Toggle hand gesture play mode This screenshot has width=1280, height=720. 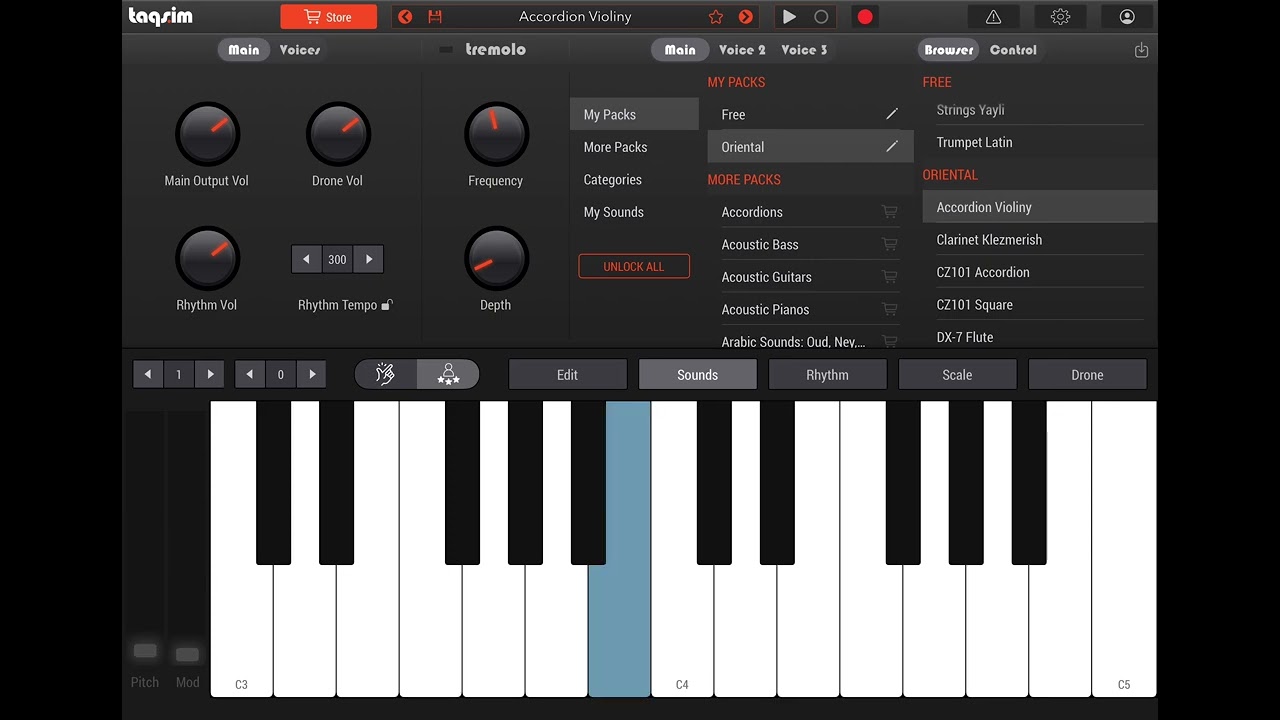386,375
